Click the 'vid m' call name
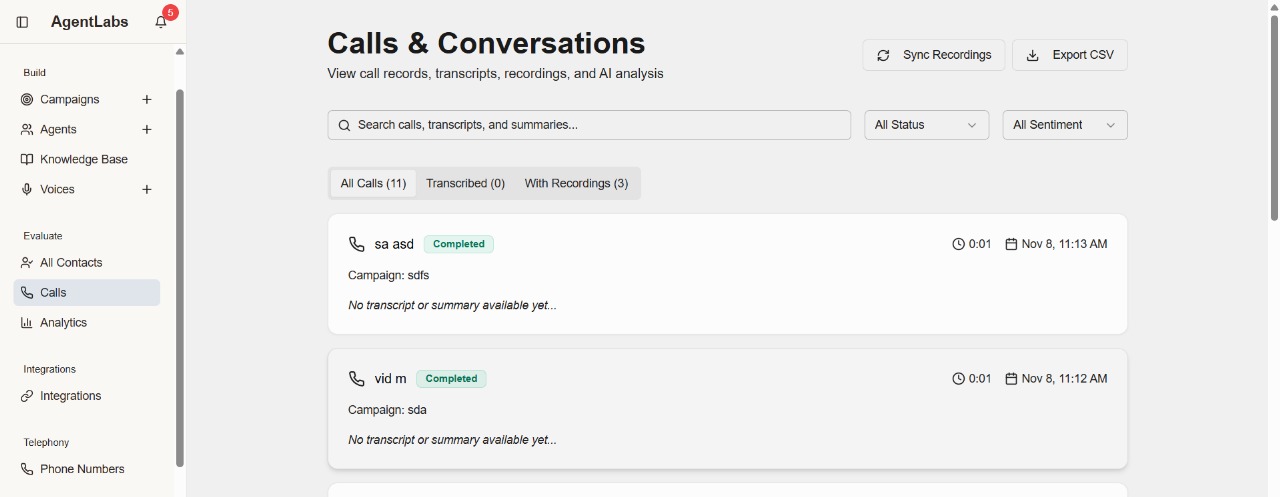1280x497 pixels. [391, 379]
